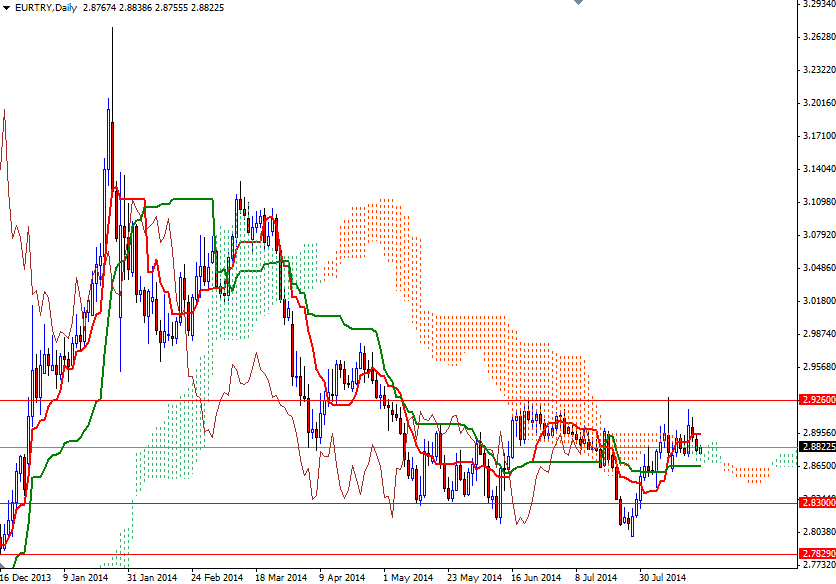This screenshot has height=584, width=836.
Task: Click the black 2.88225 current price label
Action: click(816, 448)
